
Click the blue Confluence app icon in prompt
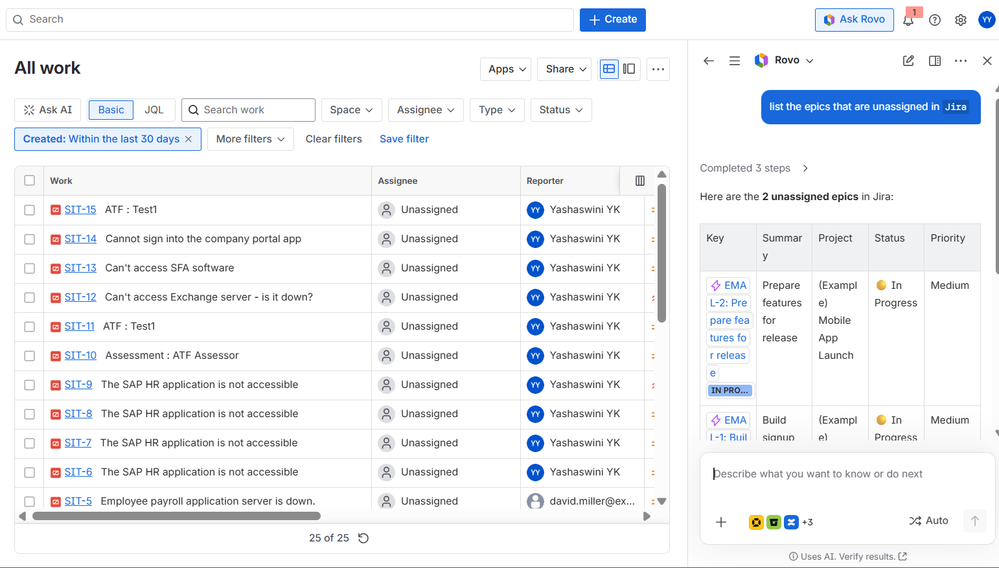pos(791,522)
